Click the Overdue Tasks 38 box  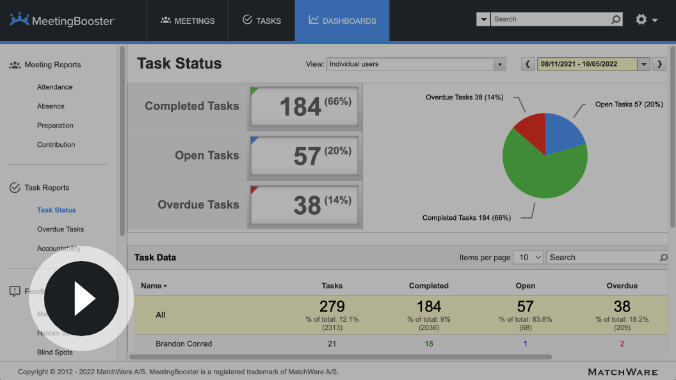point(304,205)
